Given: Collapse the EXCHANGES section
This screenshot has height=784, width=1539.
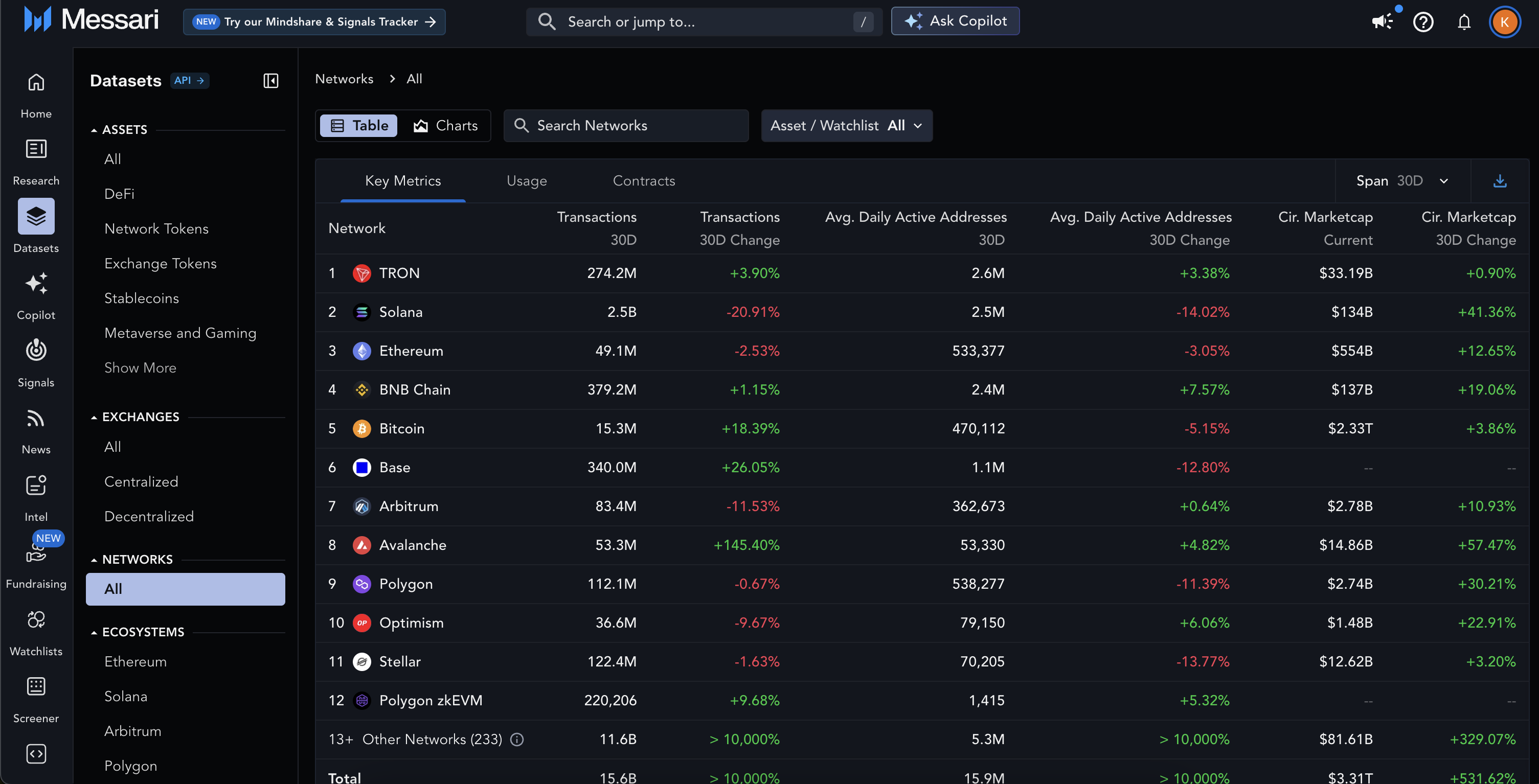Looking at the screenshot, I should pos(134,417).
